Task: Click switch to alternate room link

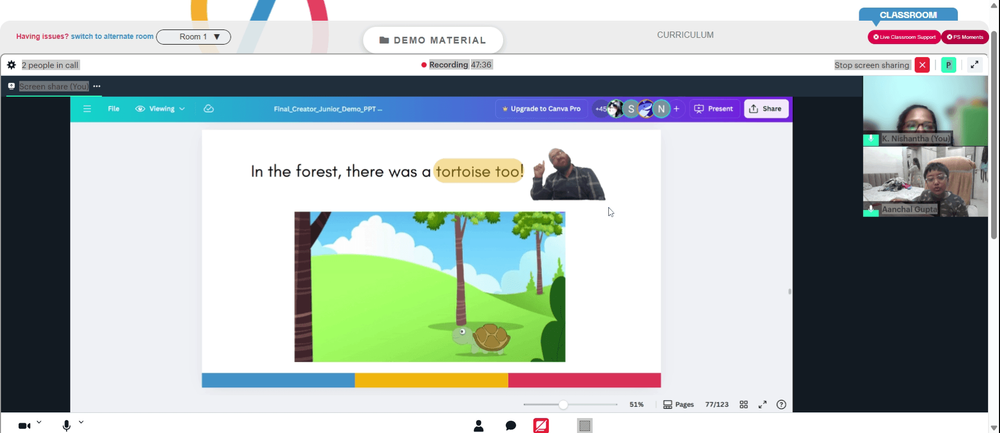Action: (112, 36)
